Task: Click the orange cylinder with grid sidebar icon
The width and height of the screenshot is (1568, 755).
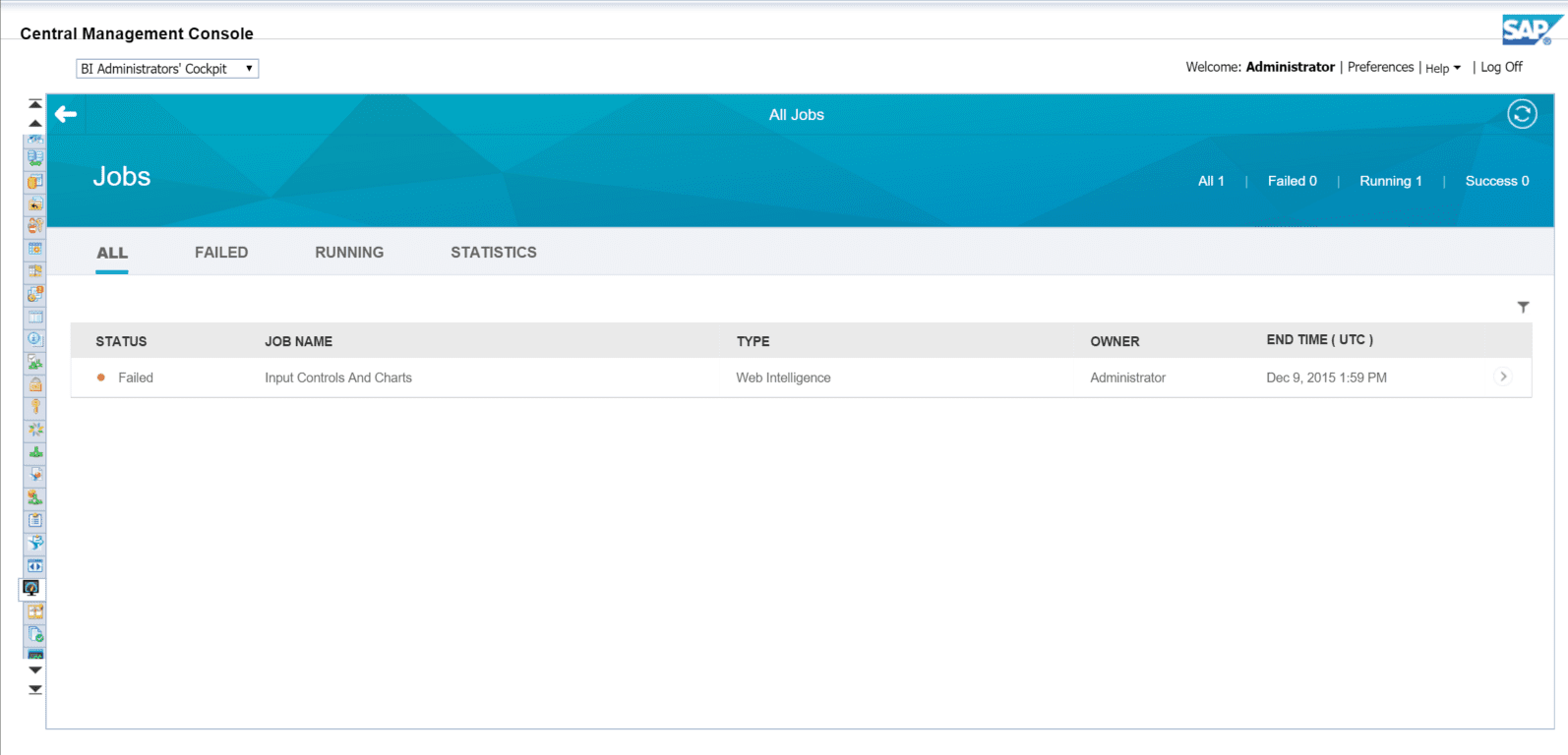Action: pos(35,181)
